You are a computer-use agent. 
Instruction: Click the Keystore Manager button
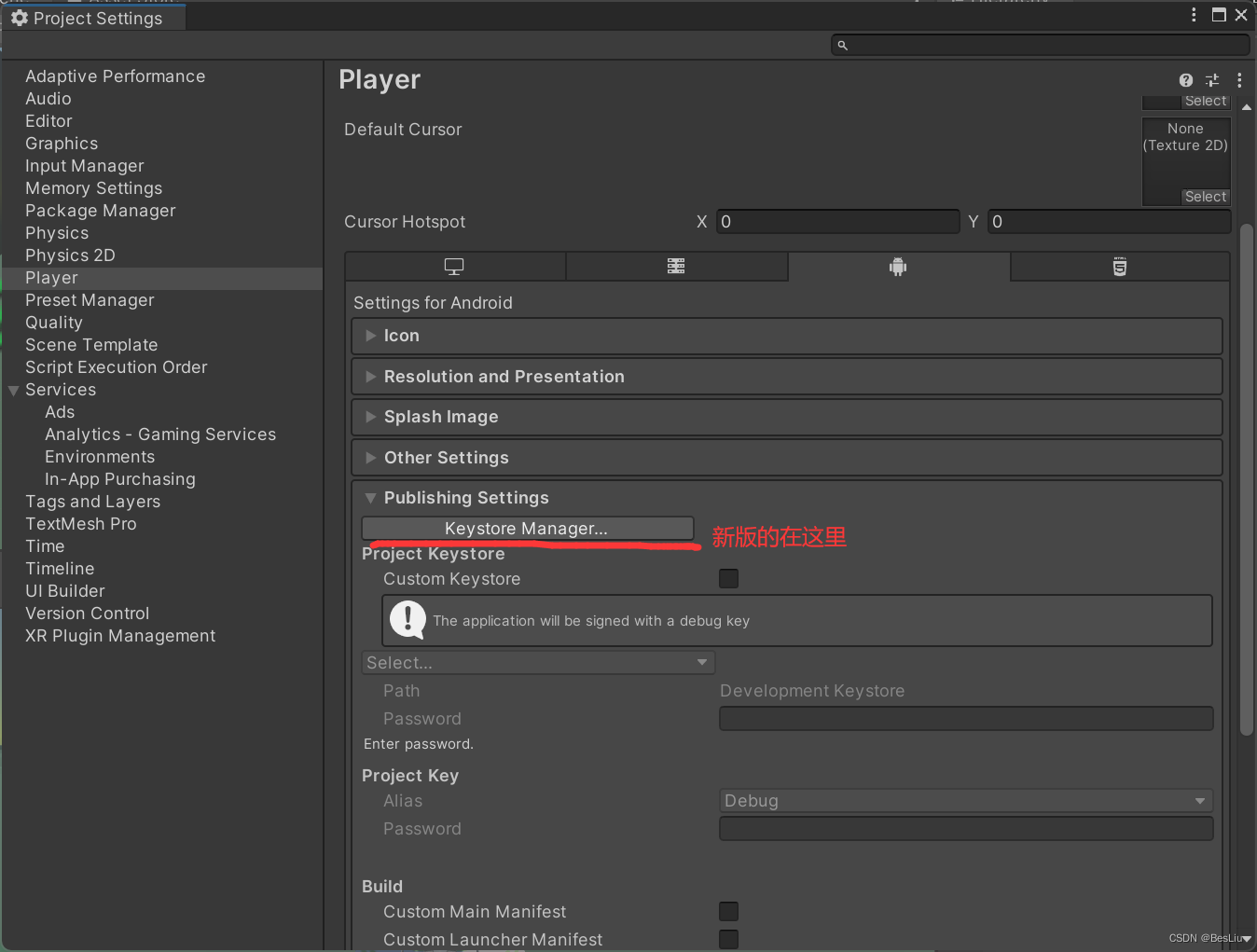(x=526, y=528)
